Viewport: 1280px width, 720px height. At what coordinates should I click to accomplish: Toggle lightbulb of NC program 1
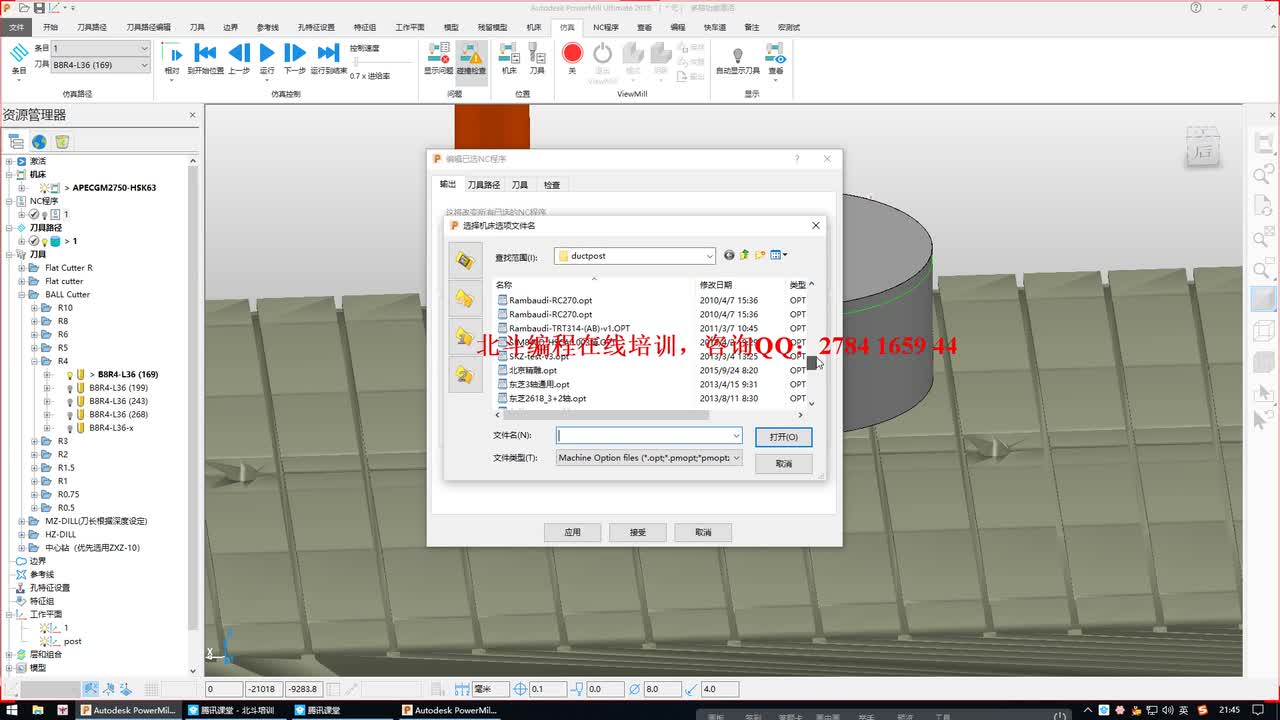point(43,214)
